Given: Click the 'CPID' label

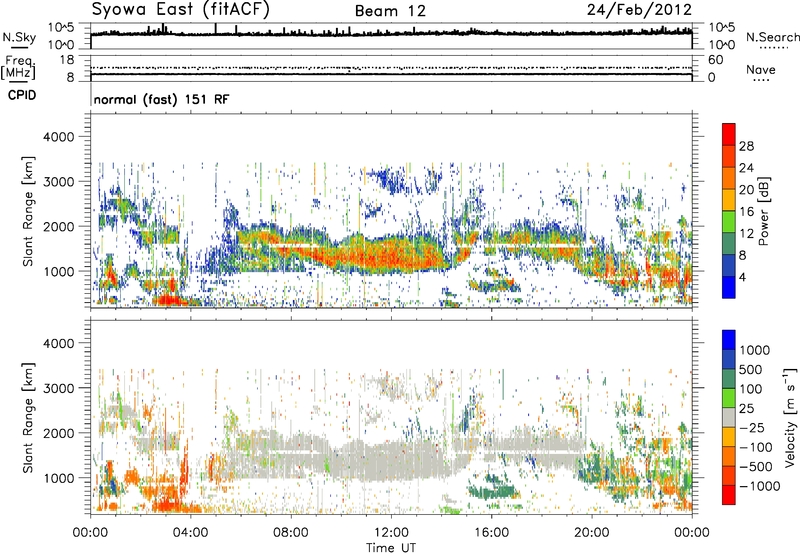Looking at the screenshot, I should coord(22,95).
